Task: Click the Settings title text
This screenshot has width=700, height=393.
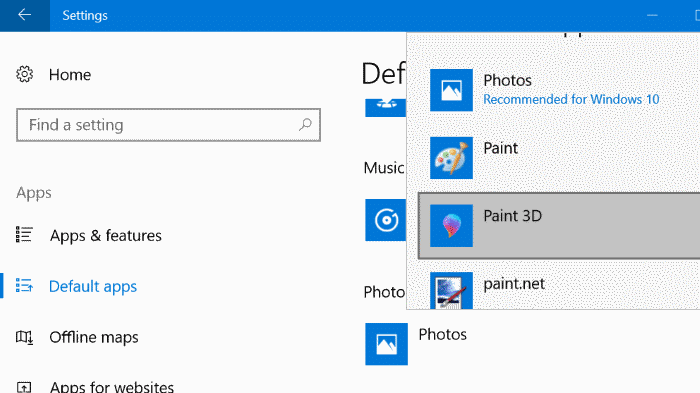Action: pos(85,15)
